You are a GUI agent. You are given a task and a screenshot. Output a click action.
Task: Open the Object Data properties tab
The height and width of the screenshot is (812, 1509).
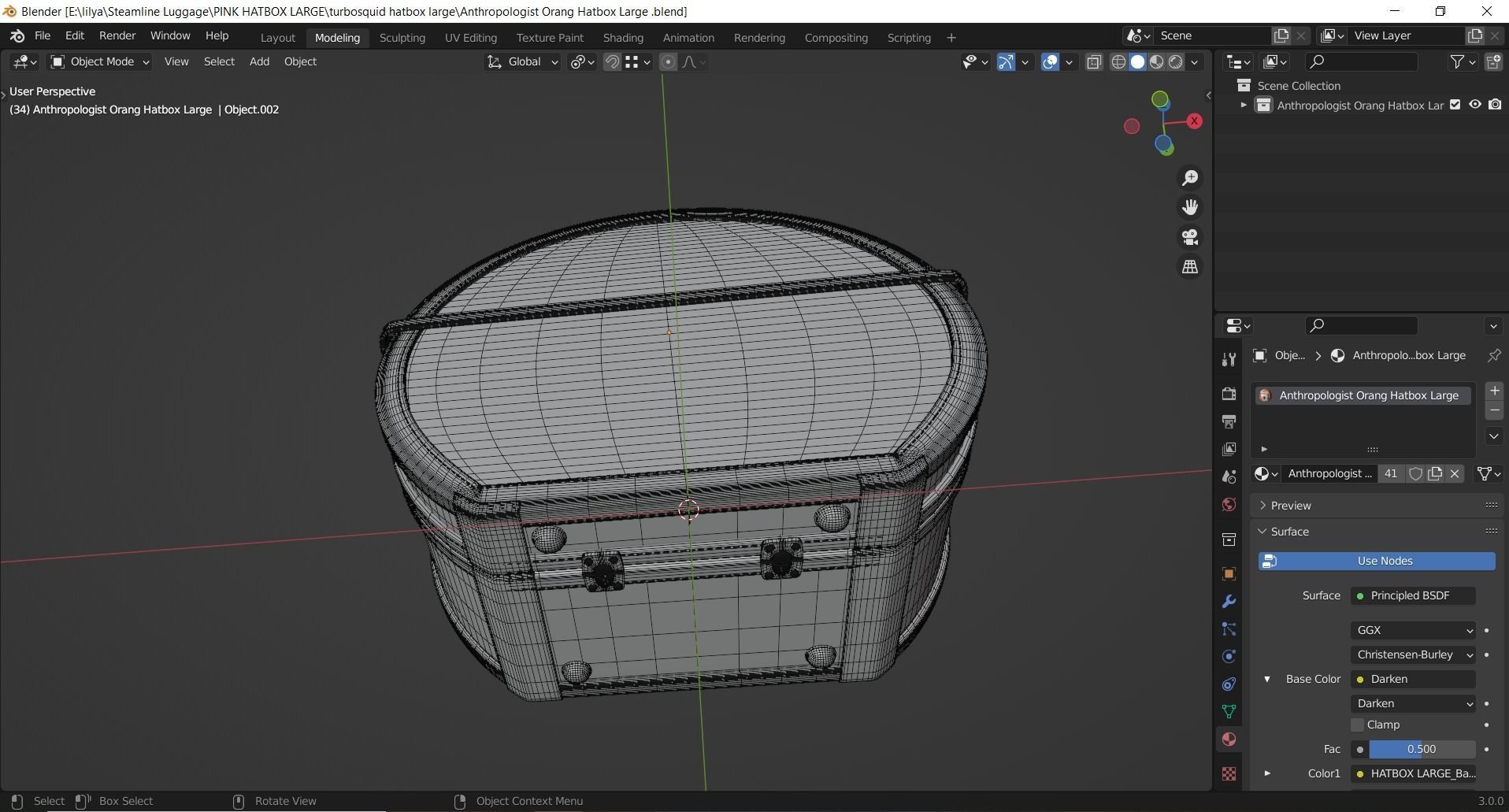(x=1229, y=711)
